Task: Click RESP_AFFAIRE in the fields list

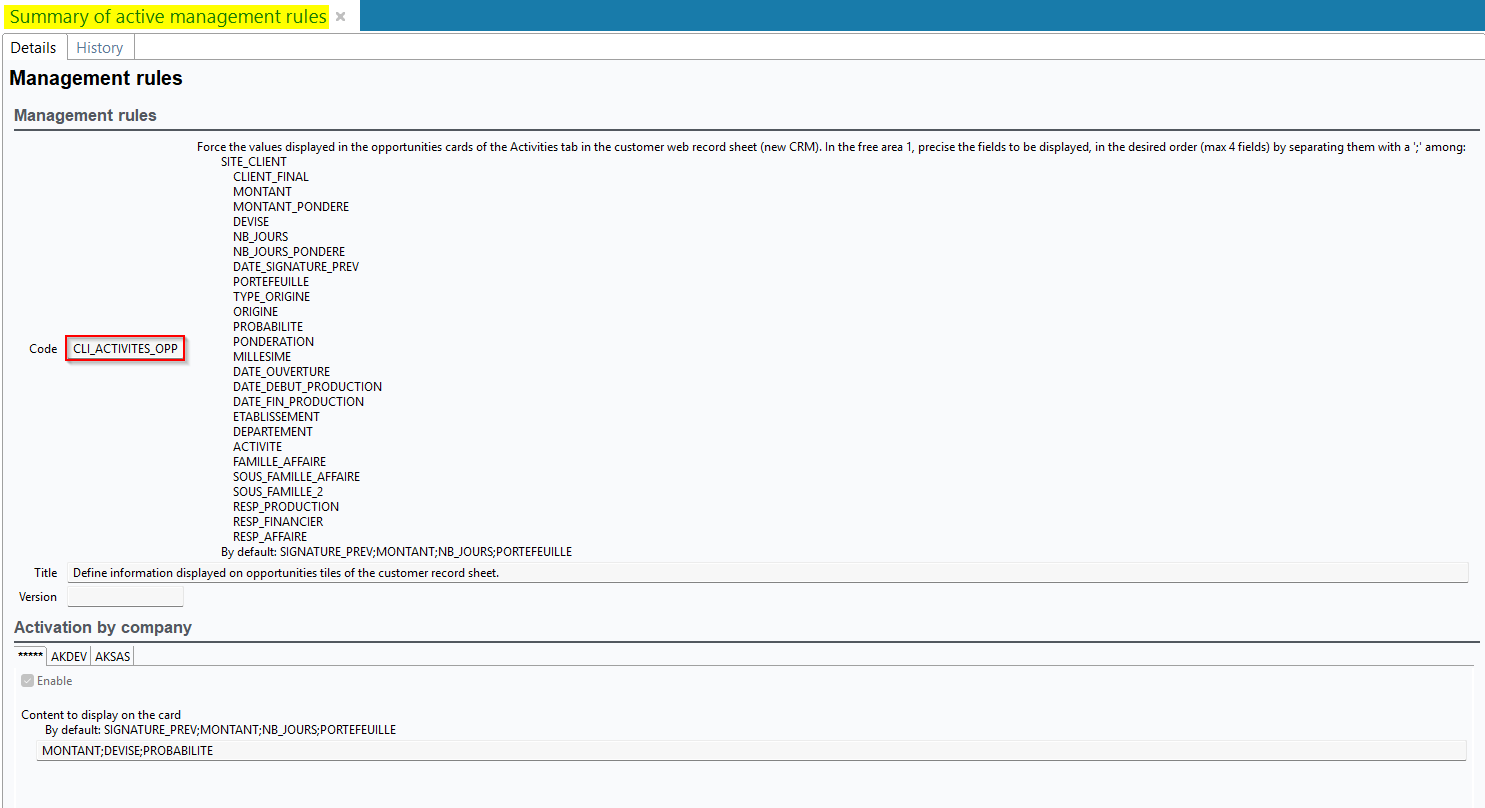Action: (270, 537)
